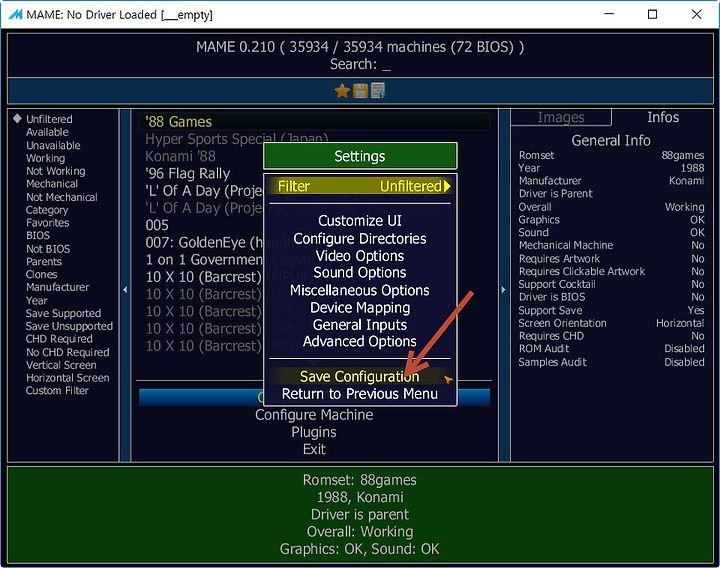Choose the Custom Filter entry

click(x=57, y=391)
